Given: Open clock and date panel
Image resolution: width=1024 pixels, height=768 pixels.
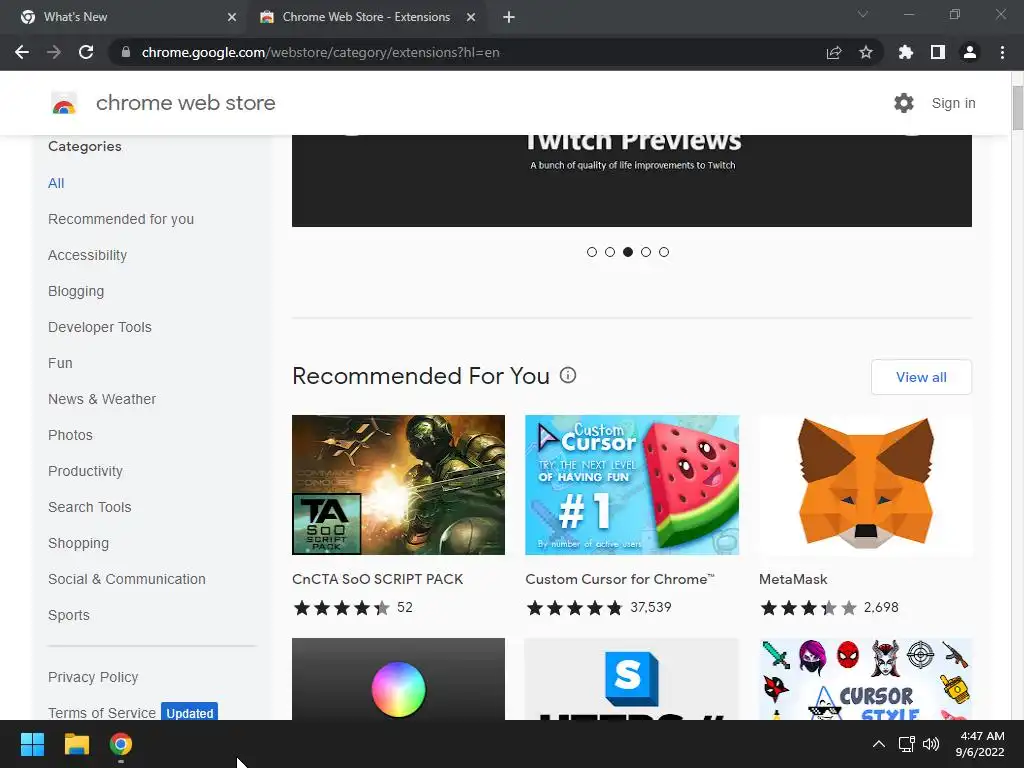Looking at the screenshot, I should click(x=980, y=744).
